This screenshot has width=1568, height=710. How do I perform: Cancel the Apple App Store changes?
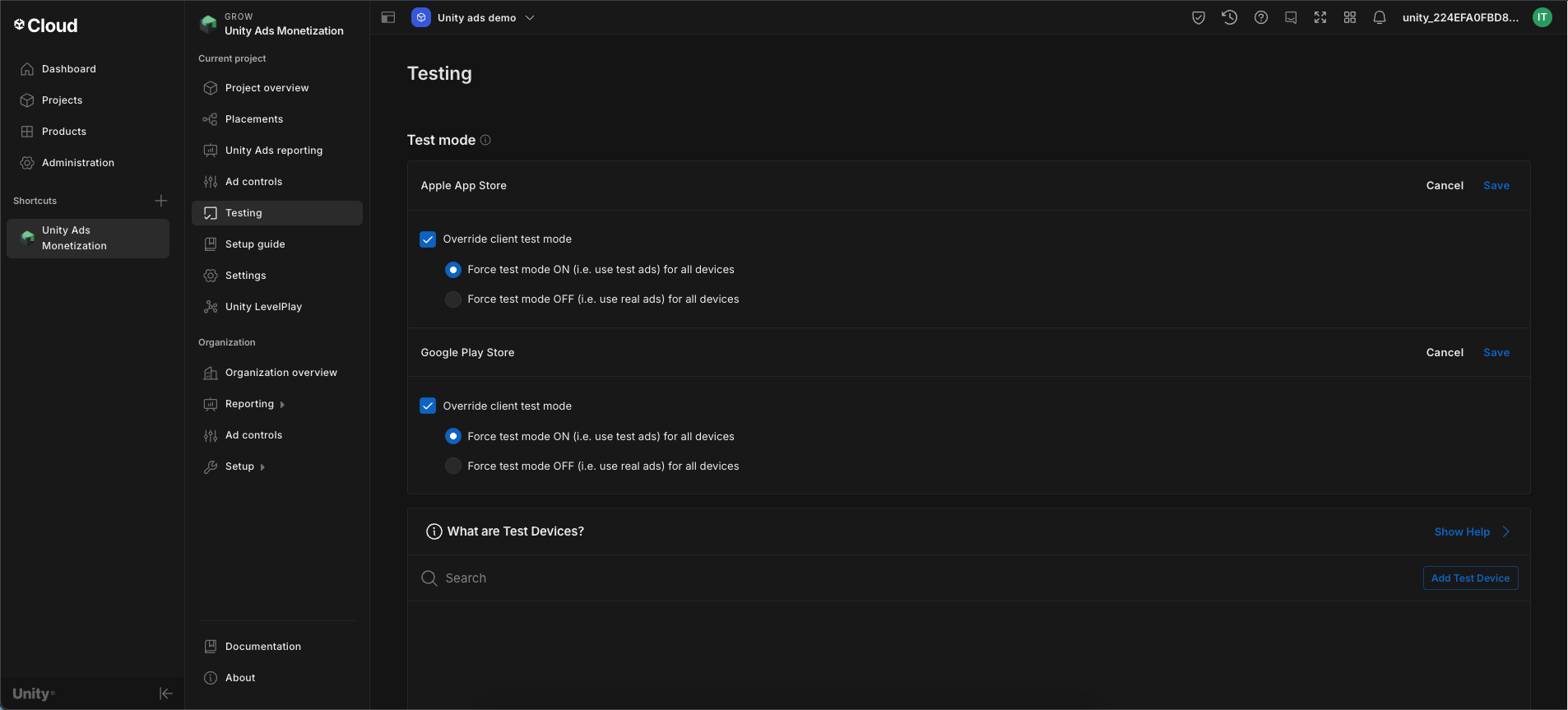[x=1445, y=186]
